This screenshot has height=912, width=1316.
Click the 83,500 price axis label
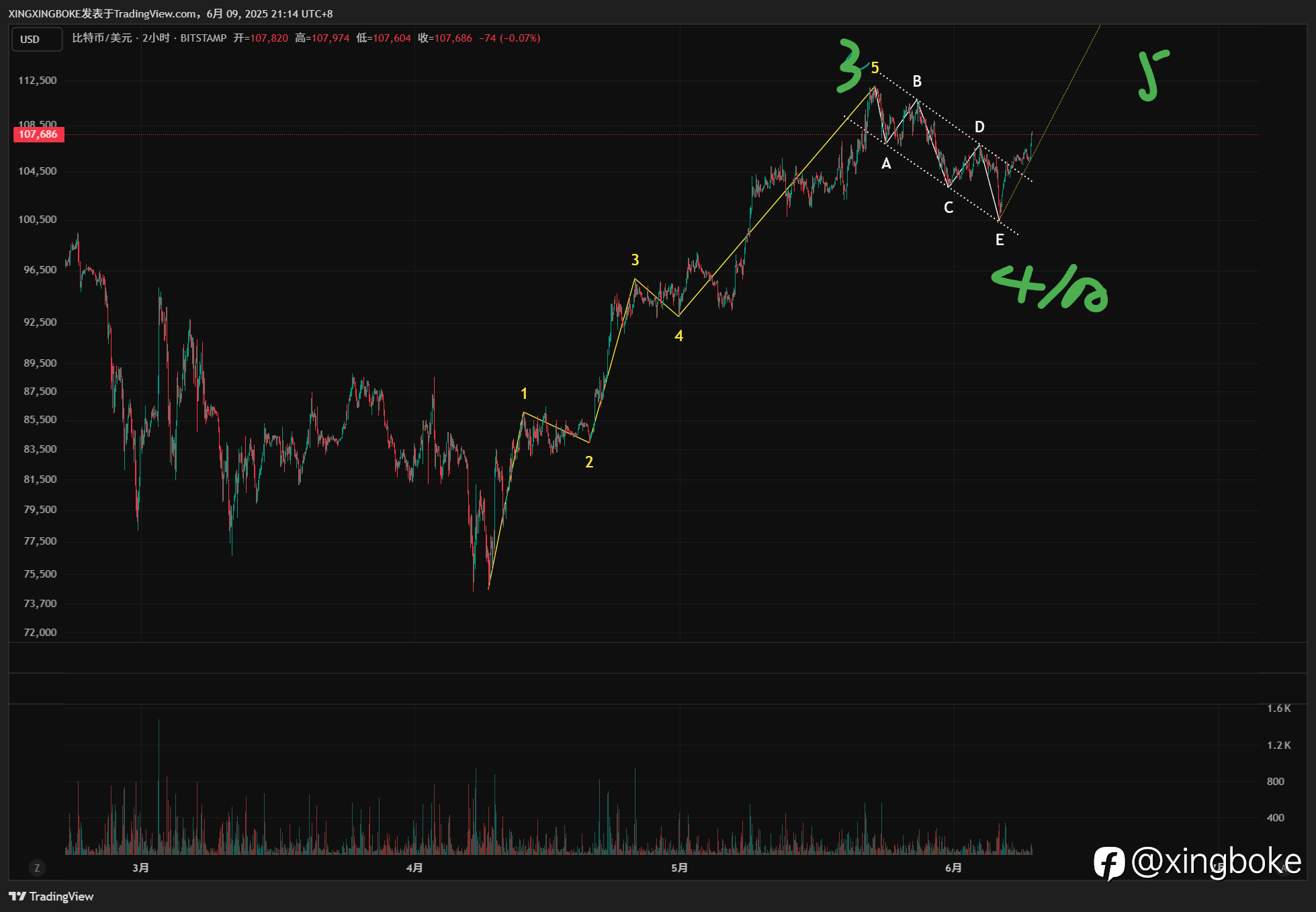coord(40,449)
